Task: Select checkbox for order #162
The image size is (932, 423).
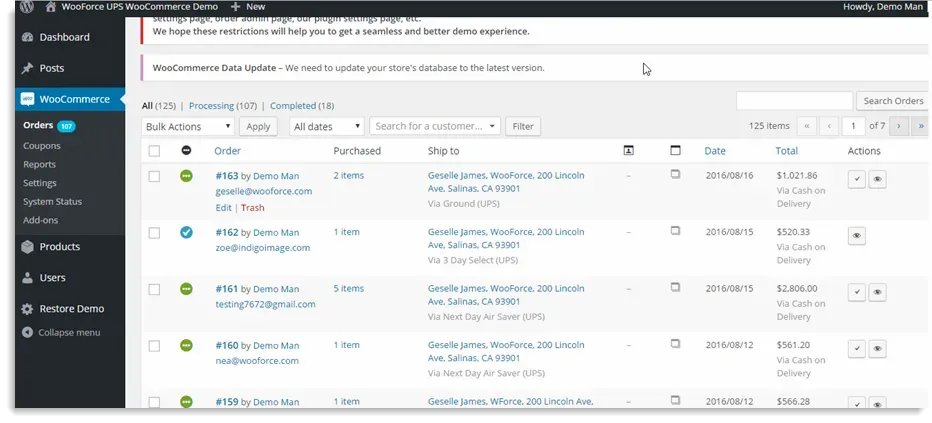Action: click(x=155, y=233)
